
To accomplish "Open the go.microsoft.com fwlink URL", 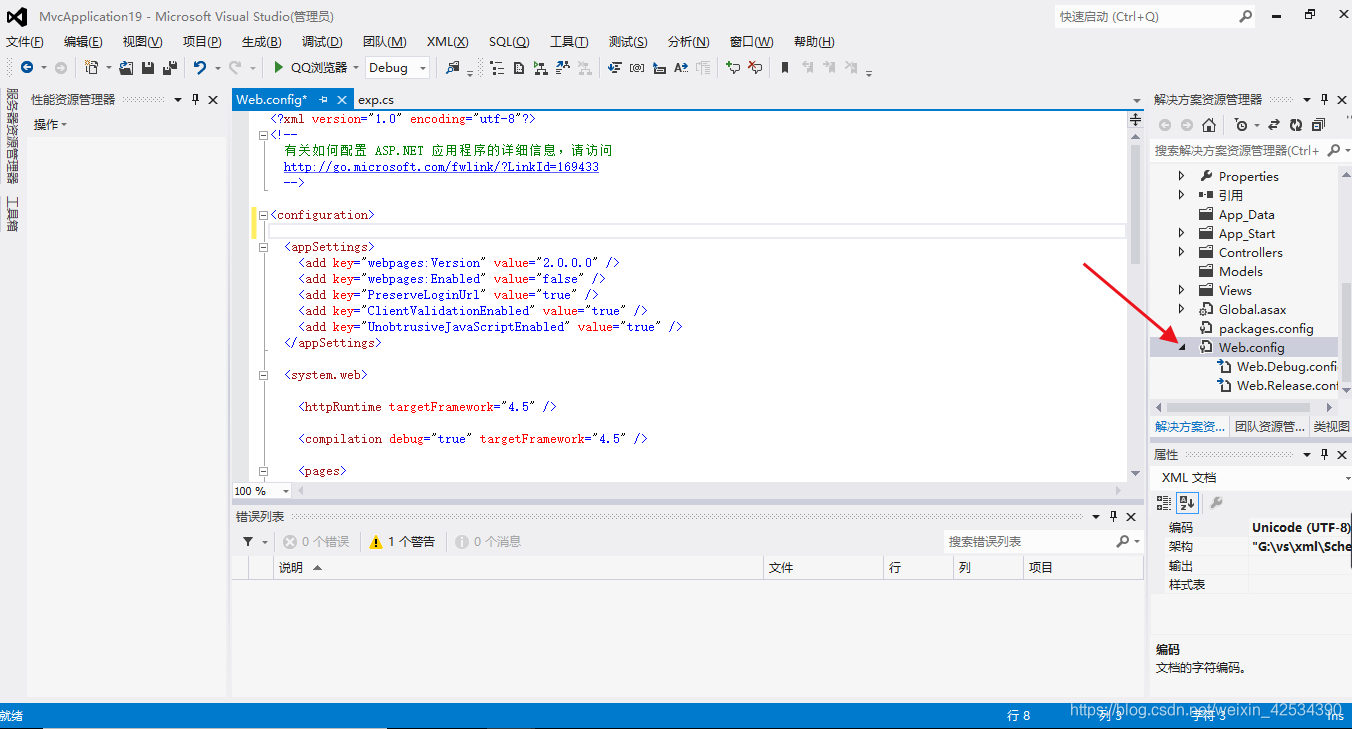I will tap(441, 167).
